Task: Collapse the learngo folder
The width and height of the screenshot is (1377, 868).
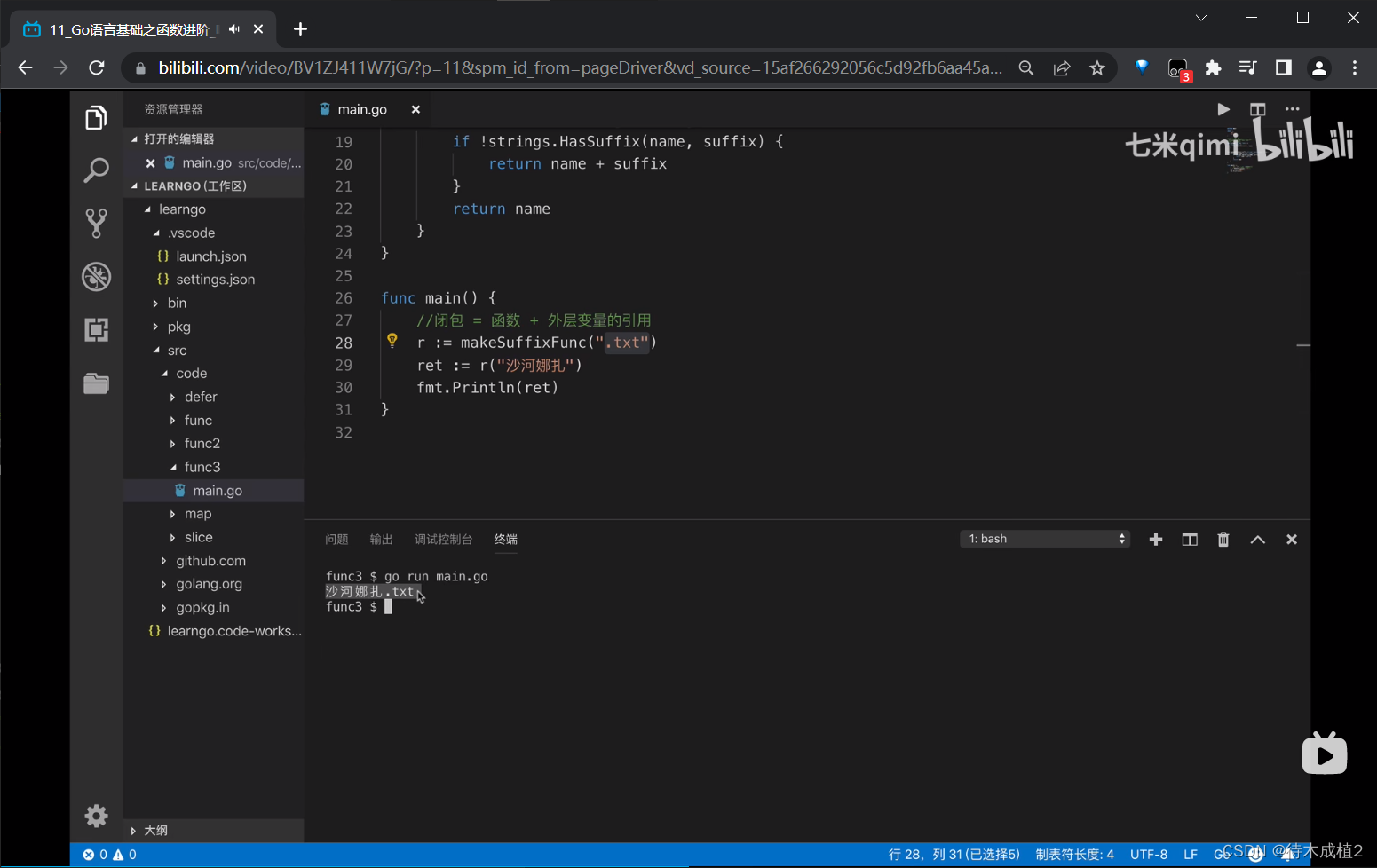Action: tap(181, 209)
